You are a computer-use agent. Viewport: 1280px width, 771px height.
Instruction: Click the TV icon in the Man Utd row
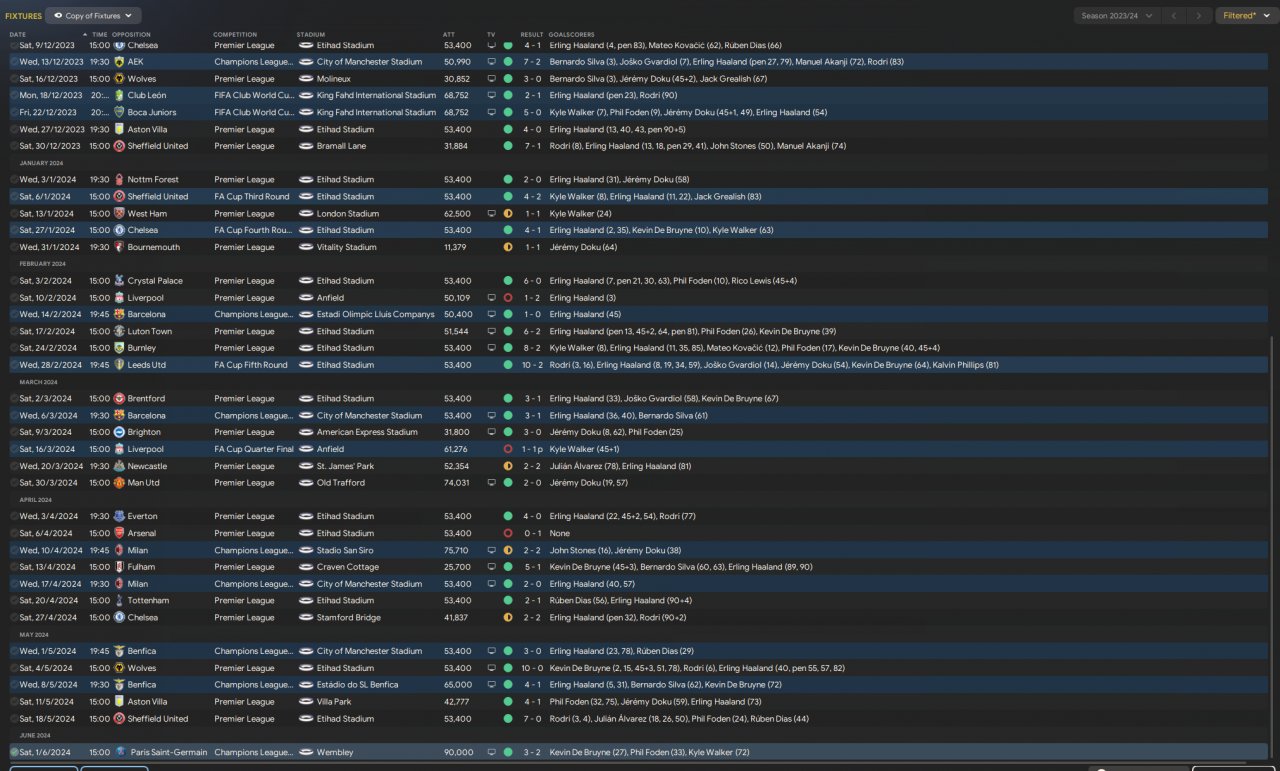(491, 483)
